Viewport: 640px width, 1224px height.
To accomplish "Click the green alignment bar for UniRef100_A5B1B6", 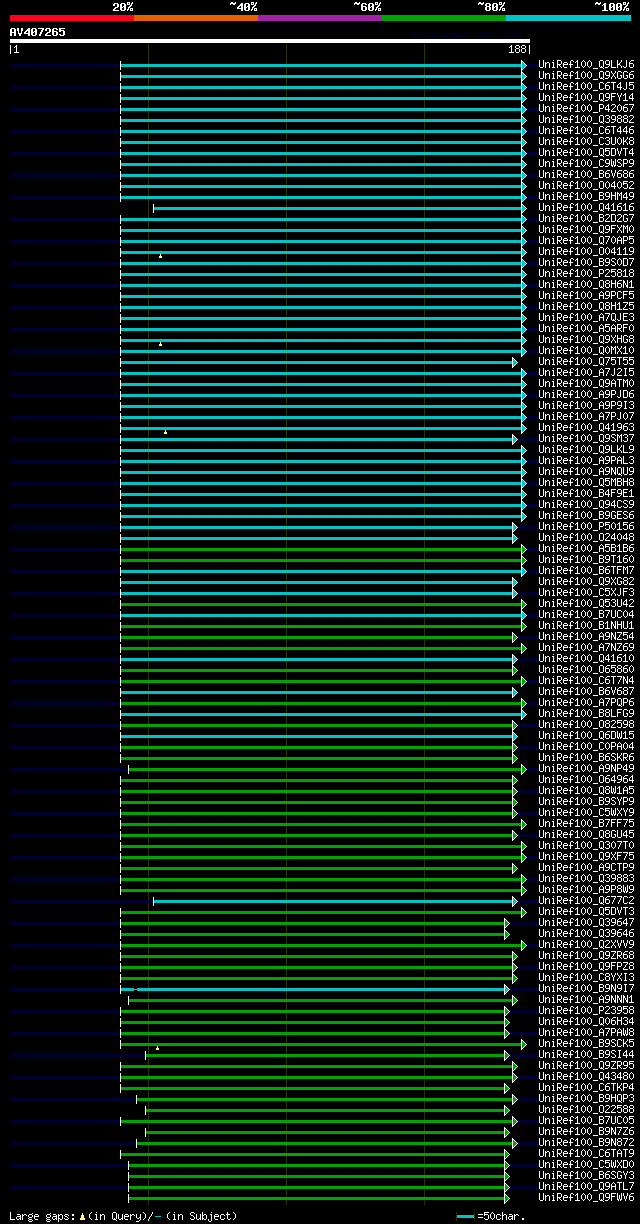I will [323, 549].
